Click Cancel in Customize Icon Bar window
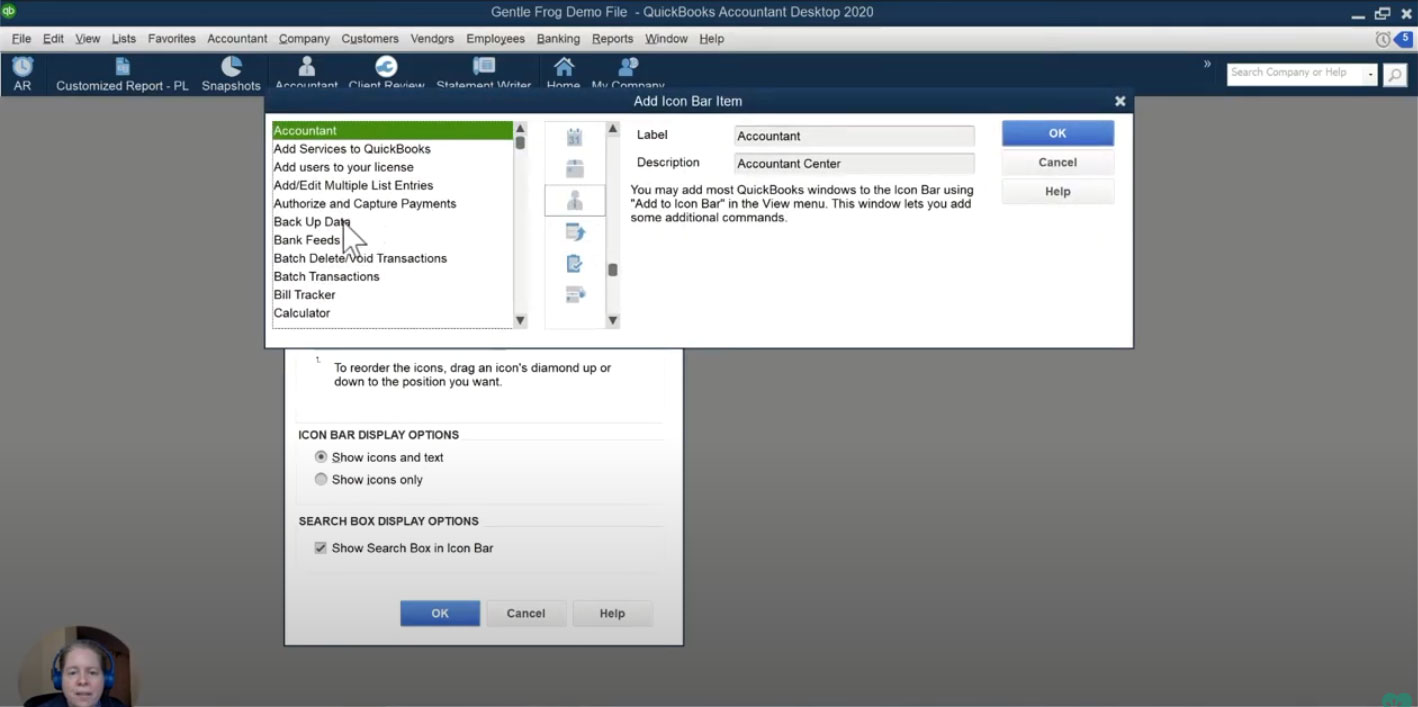This screenshot has width=1418, height=707. click(526, 613)
